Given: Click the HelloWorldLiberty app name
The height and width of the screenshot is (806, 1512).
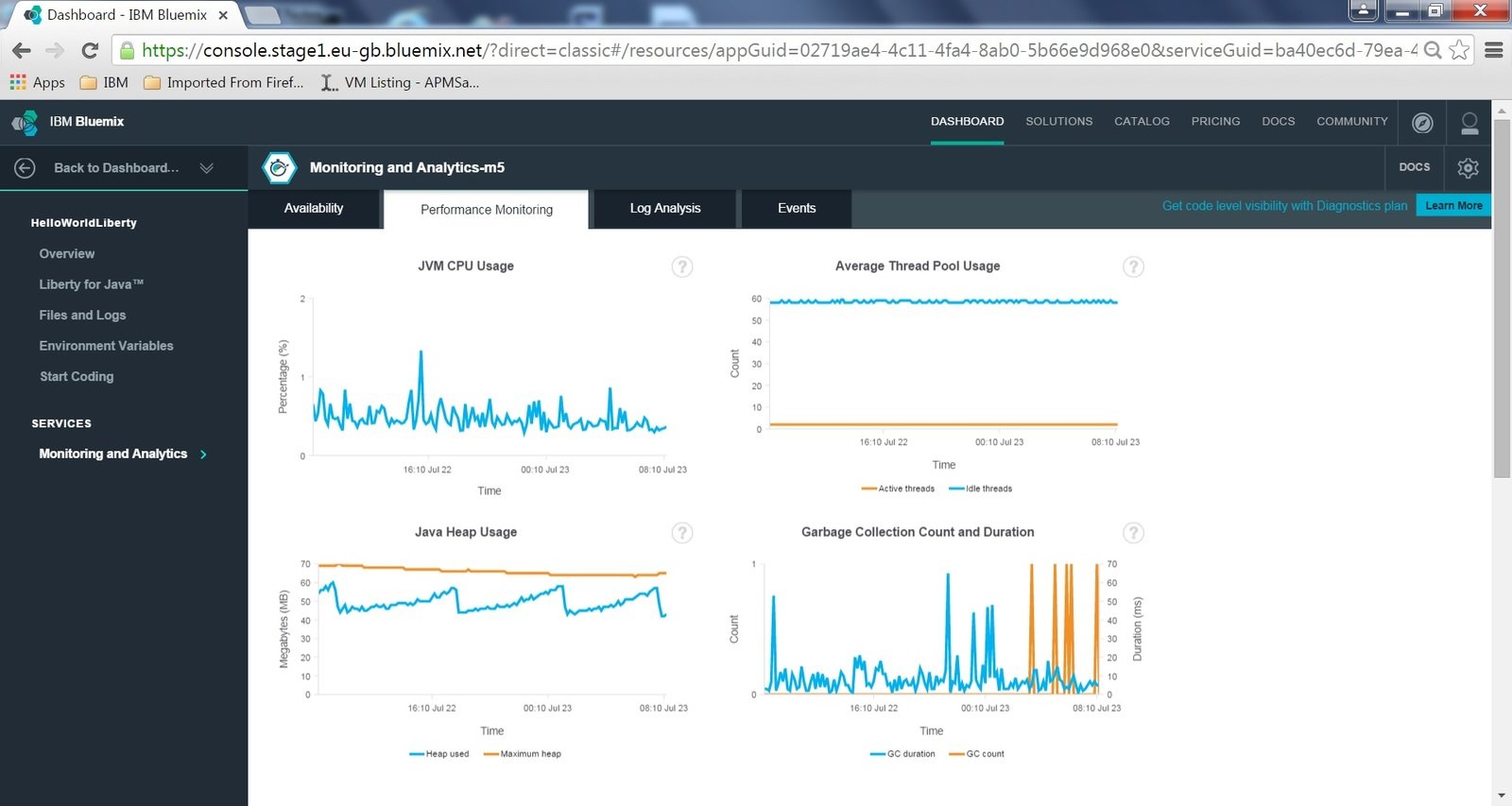Looking at the screenshot, I should click(84, 223).
